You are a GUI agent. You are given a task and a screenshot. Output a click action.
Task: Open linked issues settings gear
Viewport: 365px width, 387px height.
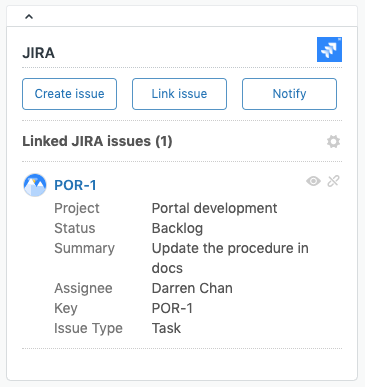tap(333, 142)
